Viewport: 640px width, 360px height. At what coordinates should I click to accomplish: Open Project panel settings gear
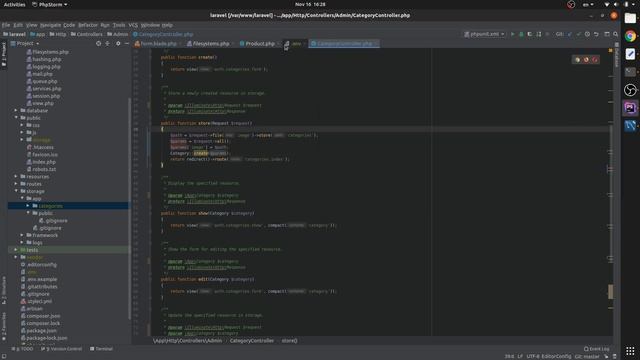(118, 43)
